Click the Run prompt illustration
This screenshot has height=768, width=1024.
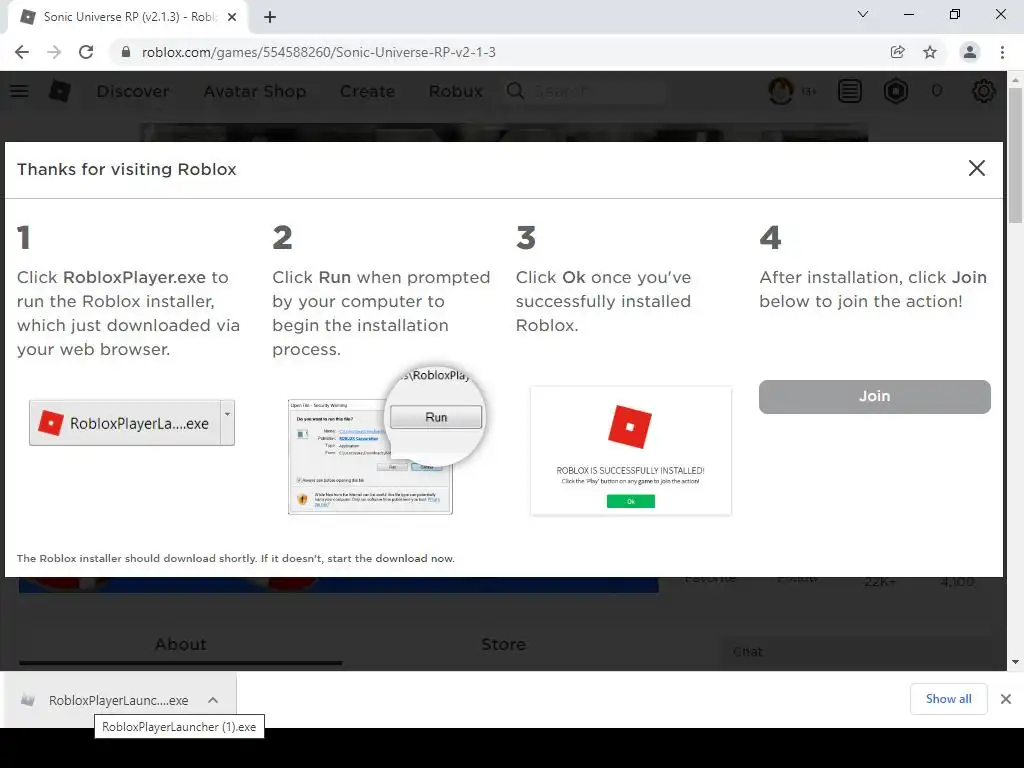387,441
